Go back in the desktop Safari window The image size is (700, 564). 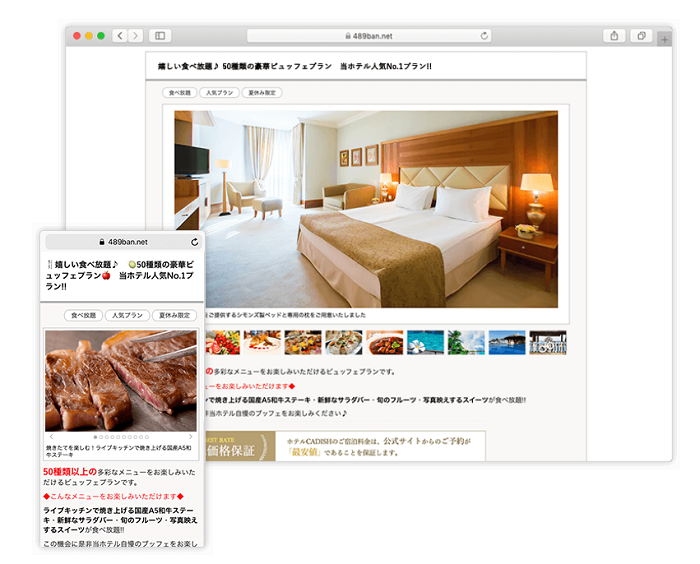120,36
